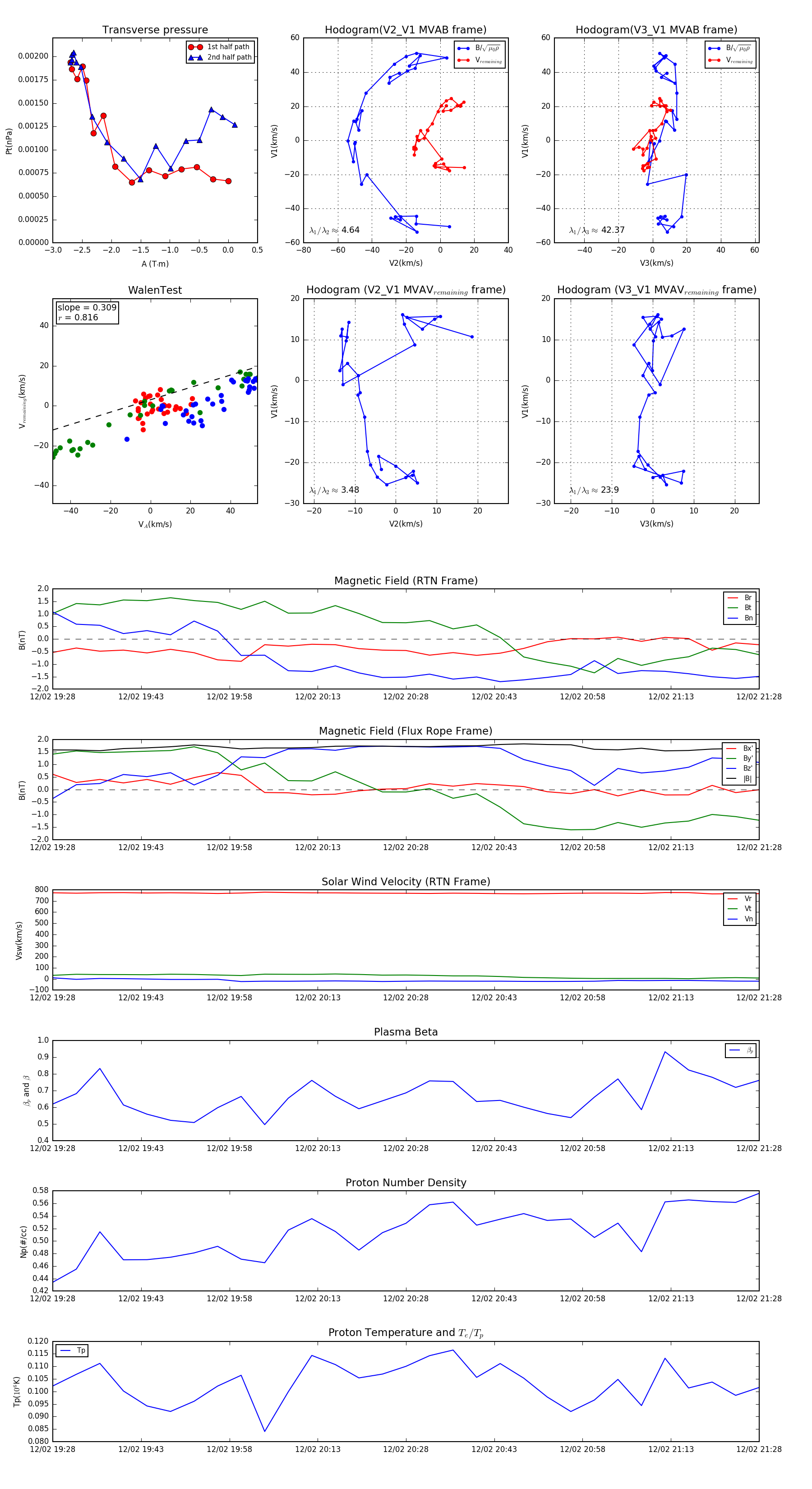812x1489 pixels.
Task: Click '12/02 20:28' tick under Plasma Beta
Action: [406, 1148]
